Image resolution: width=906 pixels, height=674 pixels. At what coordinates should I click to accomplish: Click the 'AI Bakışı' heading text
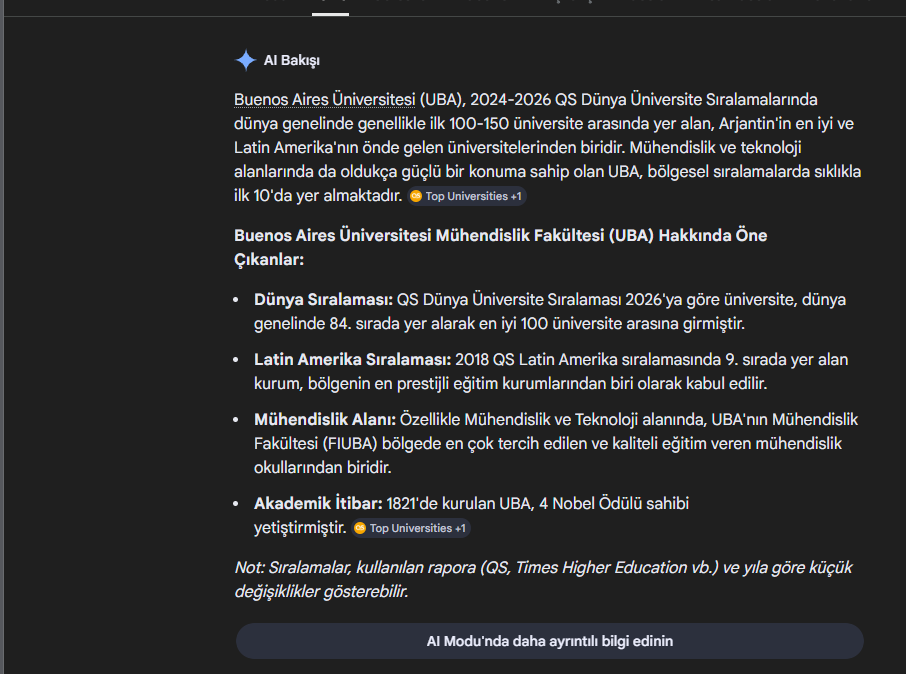[x=292, y=60]
